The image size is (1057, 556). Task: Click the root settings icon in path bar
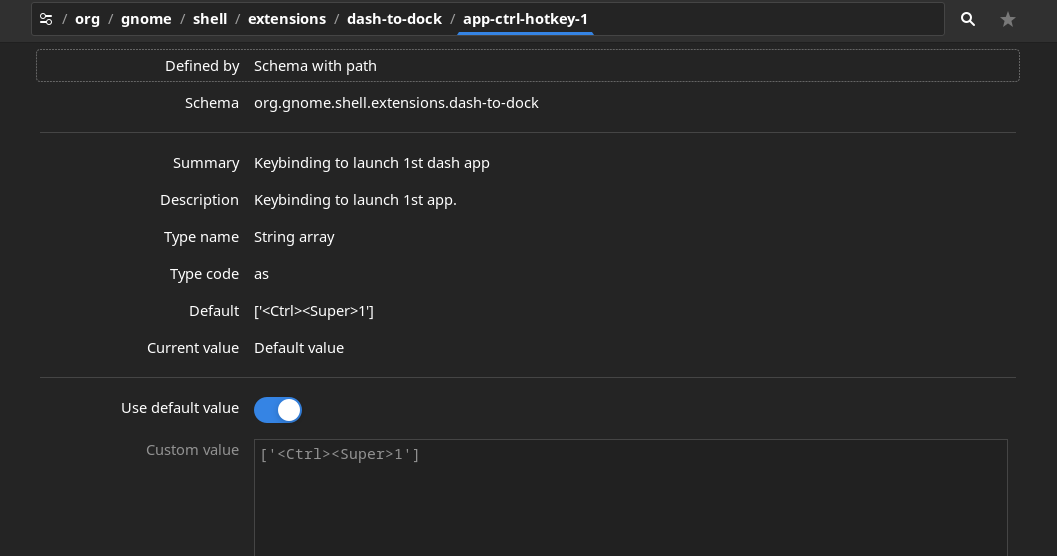pyautogui.click(x=46, y=20)
